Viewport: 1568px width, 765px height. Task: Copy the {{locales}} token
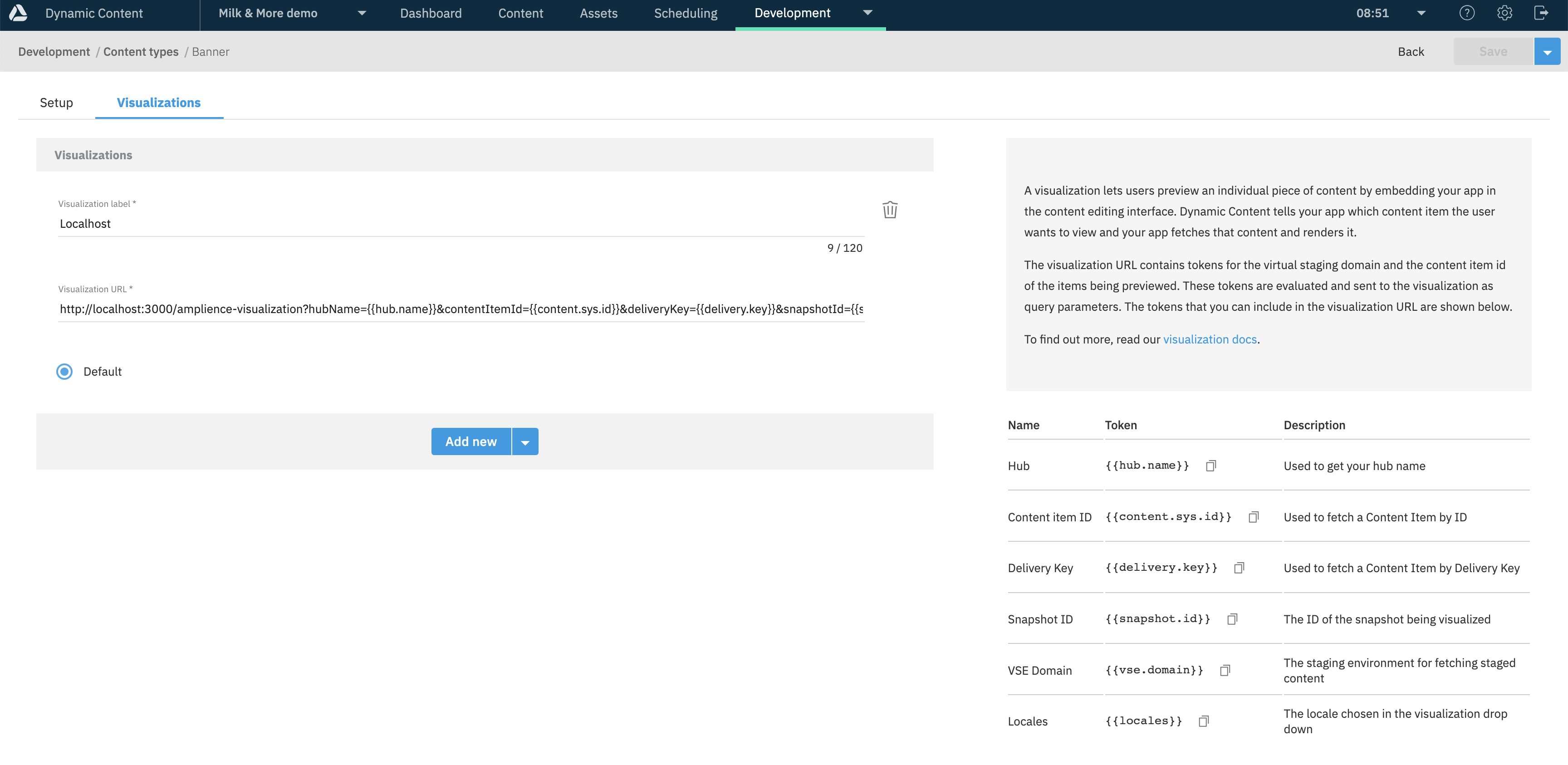point(1203,721)
